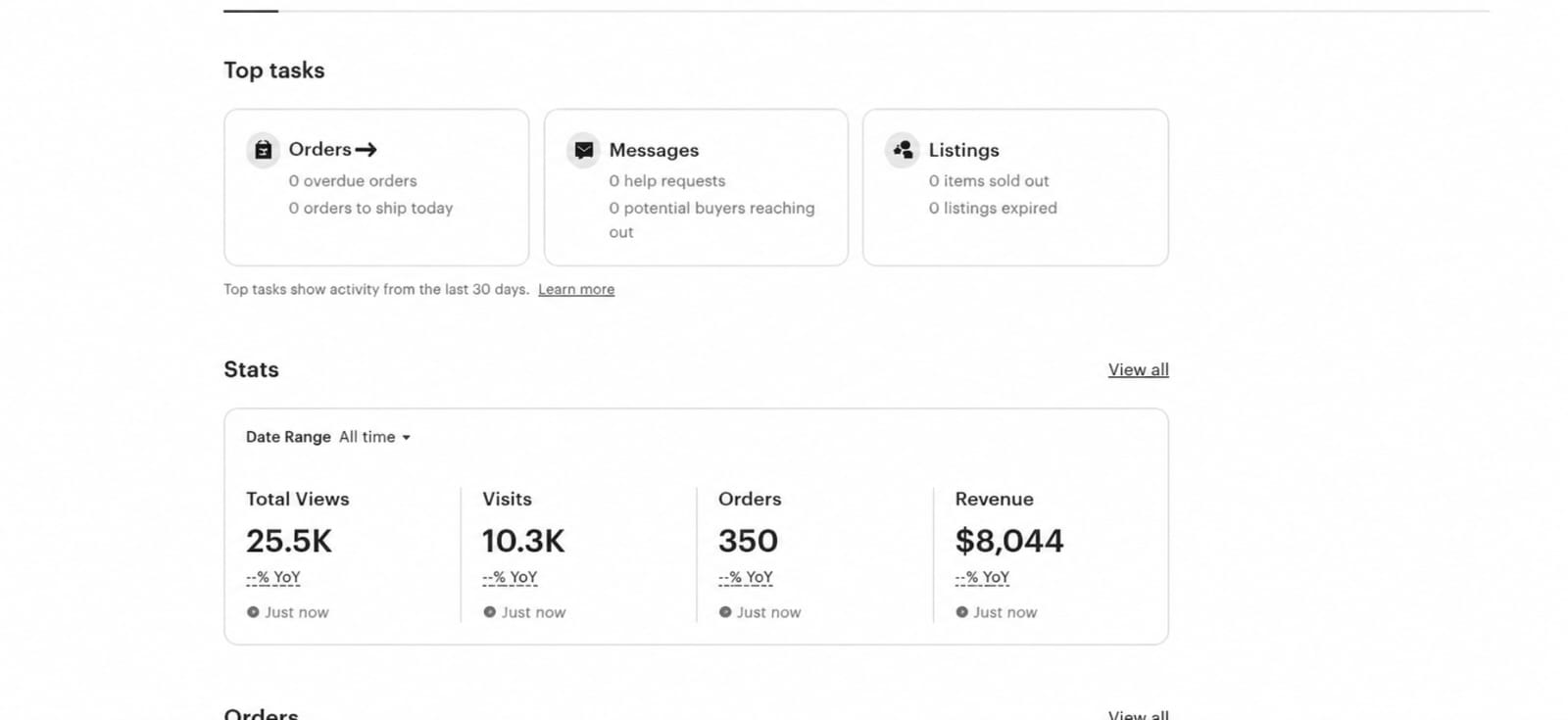Open the Messages top task card
The height and width of the screenshot is (720, 1568).
coord(696,187)
